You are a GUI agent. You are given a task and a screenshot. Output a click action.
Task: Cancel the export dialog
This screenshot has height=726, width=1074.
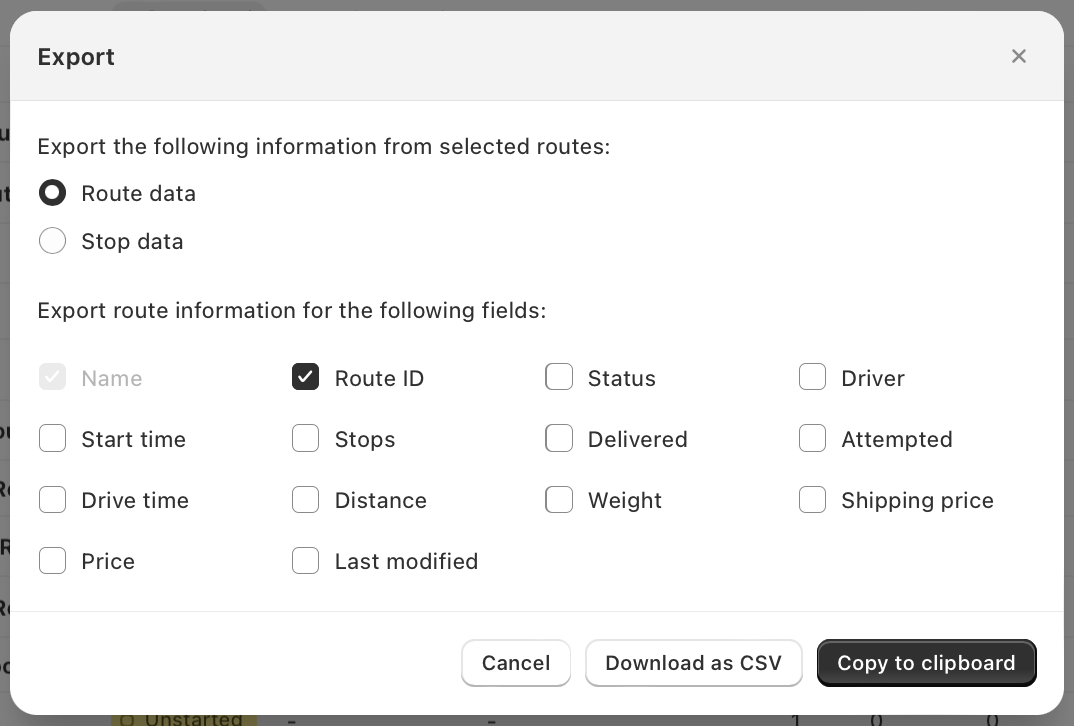(x=516, y=662)
